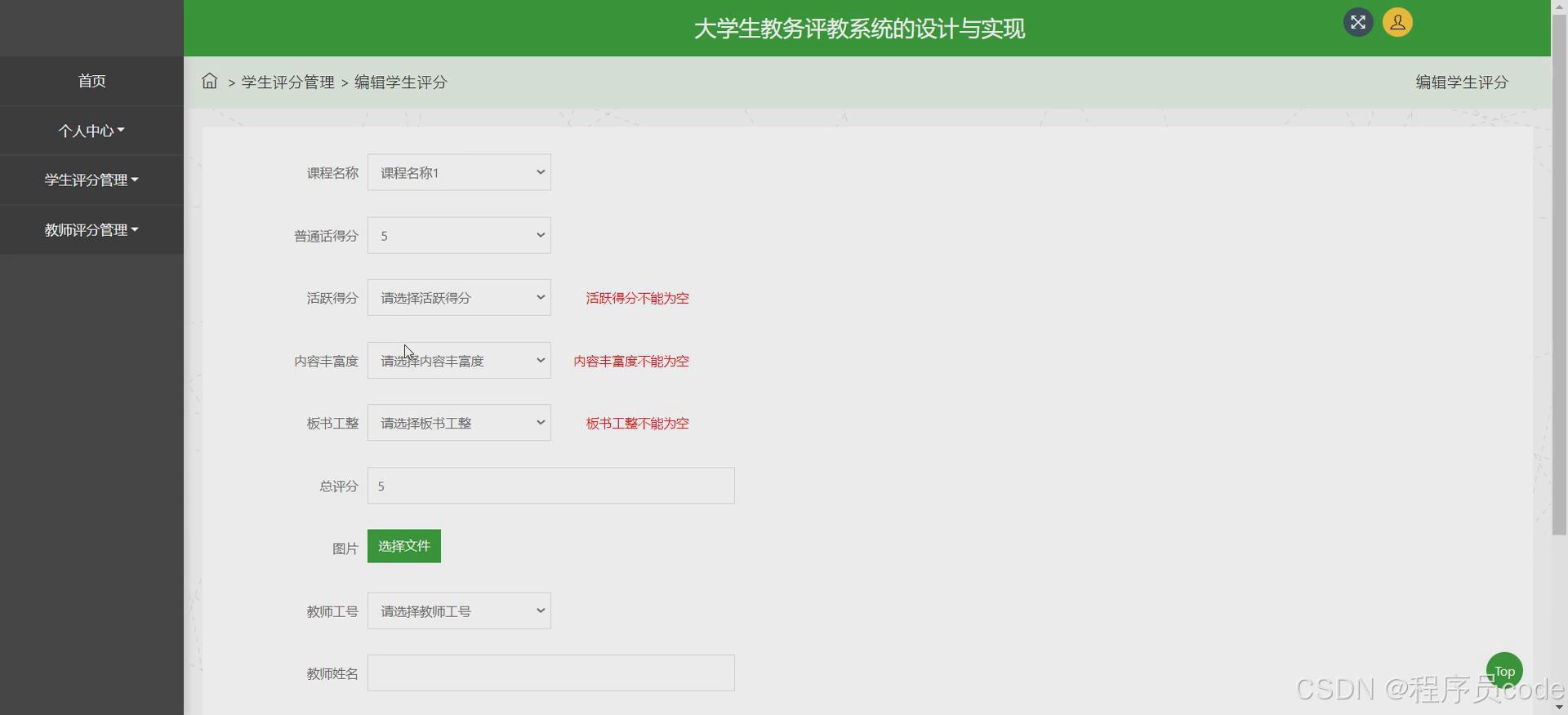The image size is (1568, 715).
Task: Click the 内容丰富度不能为空 error message
Action: 631,361
